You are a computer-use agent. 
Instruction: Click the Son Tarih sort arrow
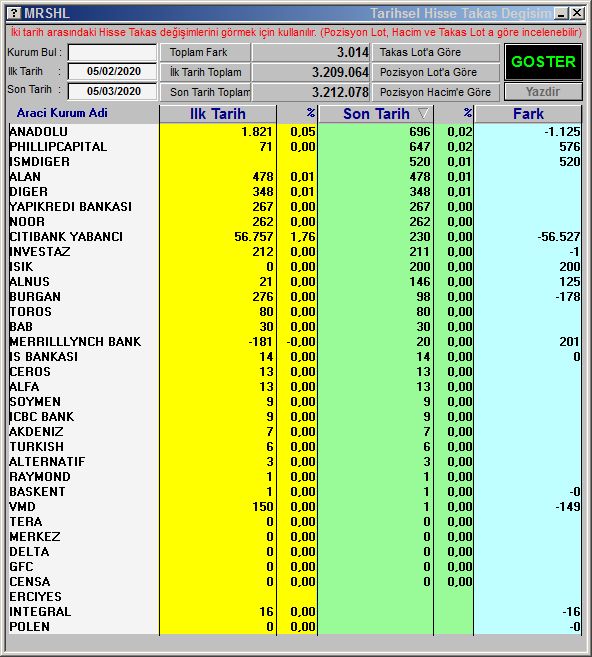point(423,113)
